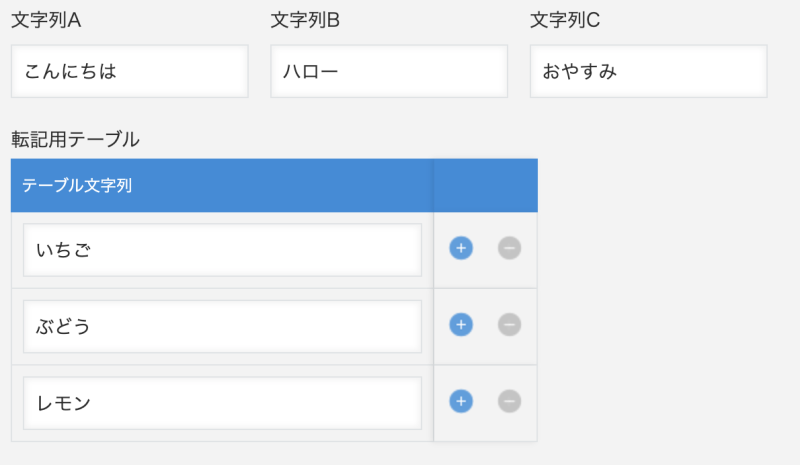The height and width of the screenshot is (465, 800).
Task: Click the minus icon beside レモン
Action: pos(509,401)
